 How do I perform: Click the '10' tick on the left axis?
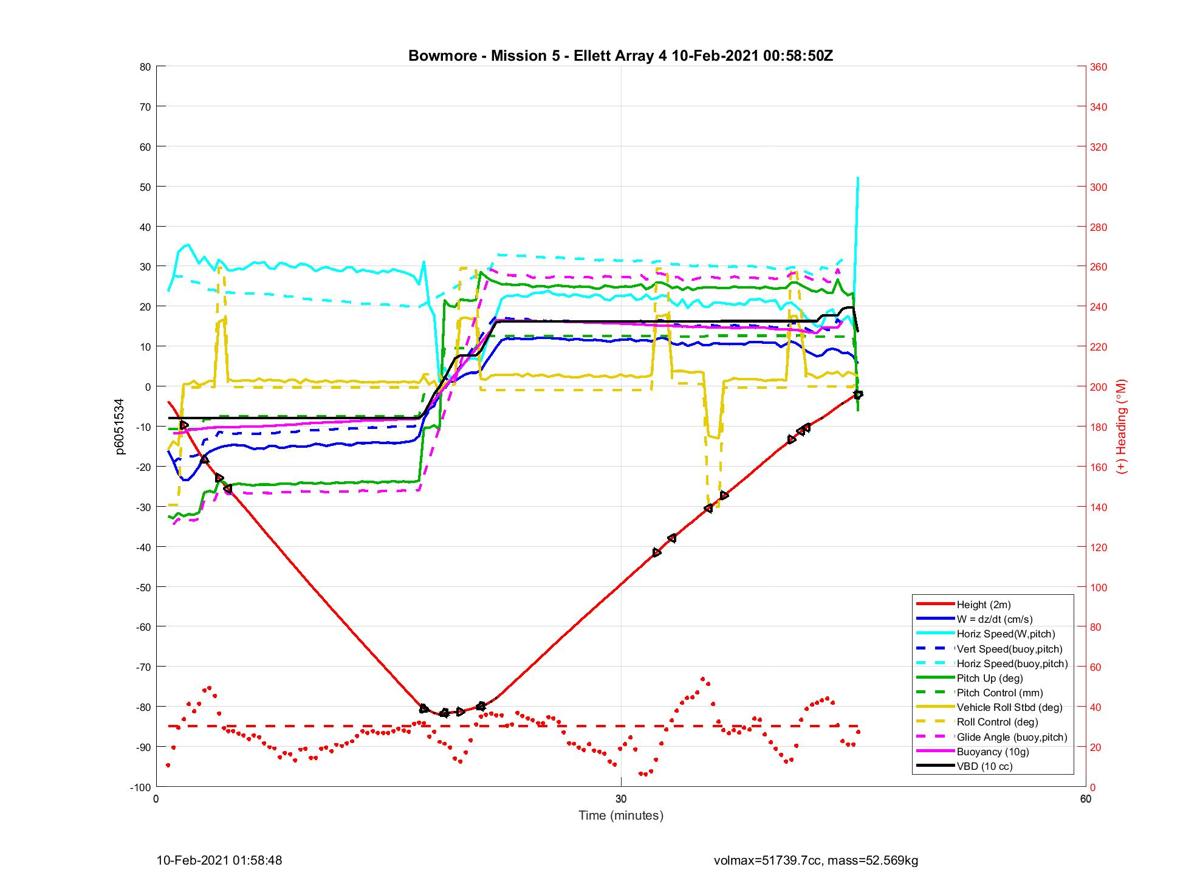point(144,347)
